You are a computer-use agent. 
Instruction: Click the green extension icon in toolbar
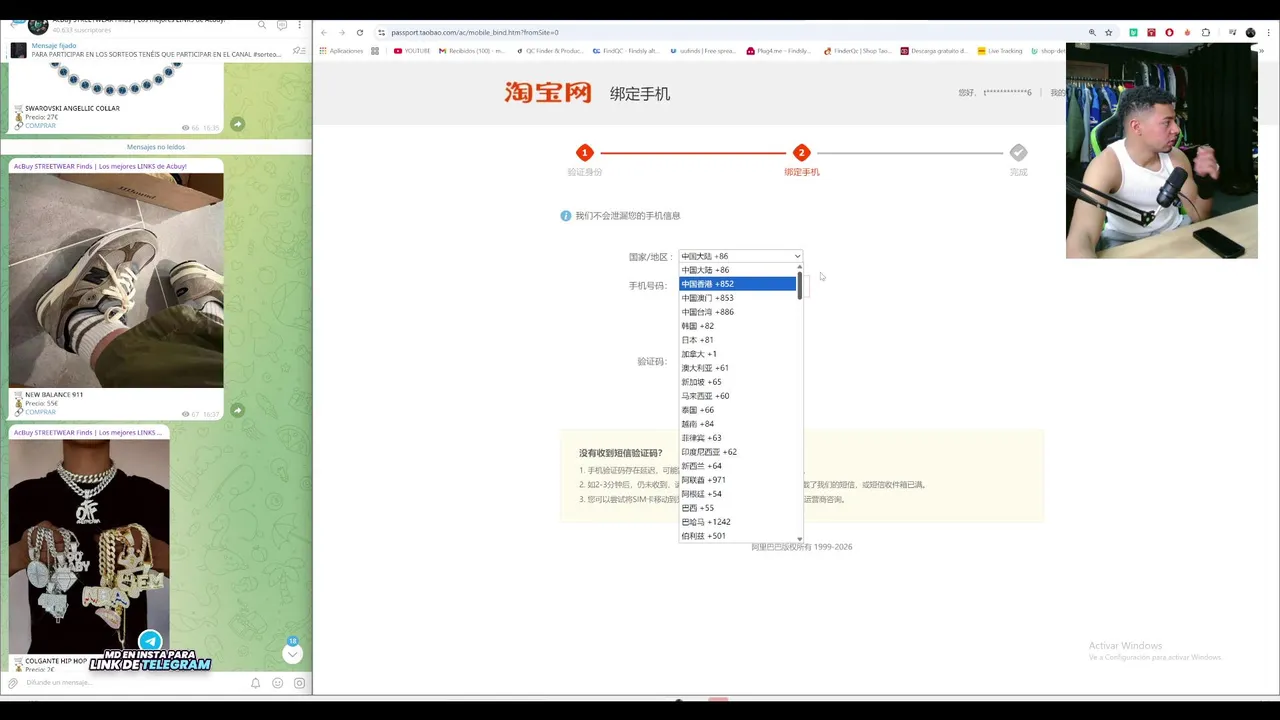pyautogui.click(x=1134, y=33)
